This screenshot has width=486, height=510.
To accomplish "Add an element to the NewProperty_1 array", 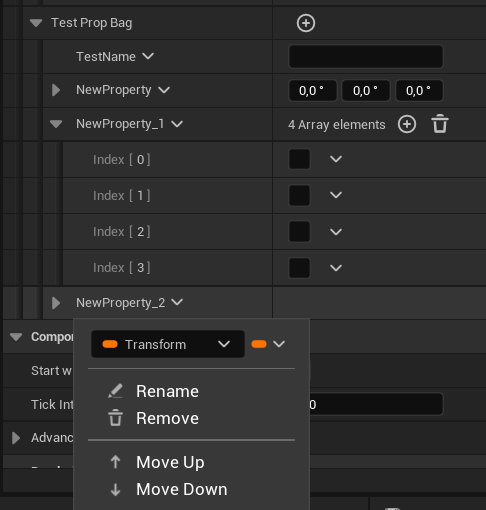I will (407, 124).
